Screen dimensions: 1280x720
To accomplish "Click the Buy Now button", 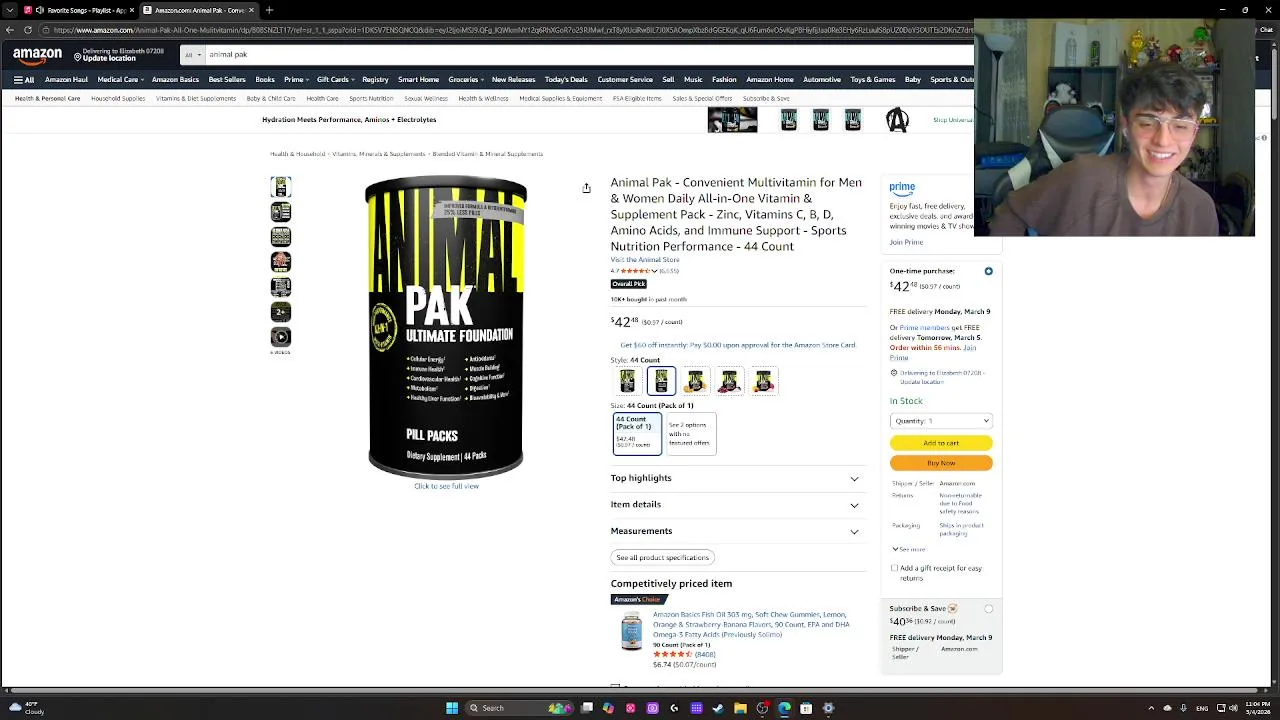I will pos(941,463).
